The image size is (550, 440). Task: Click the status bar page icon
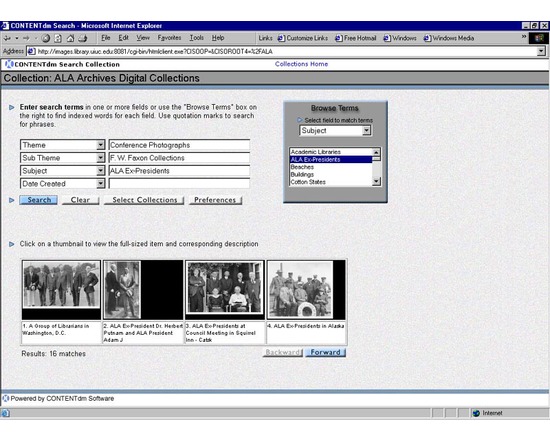tap(5, 413)
